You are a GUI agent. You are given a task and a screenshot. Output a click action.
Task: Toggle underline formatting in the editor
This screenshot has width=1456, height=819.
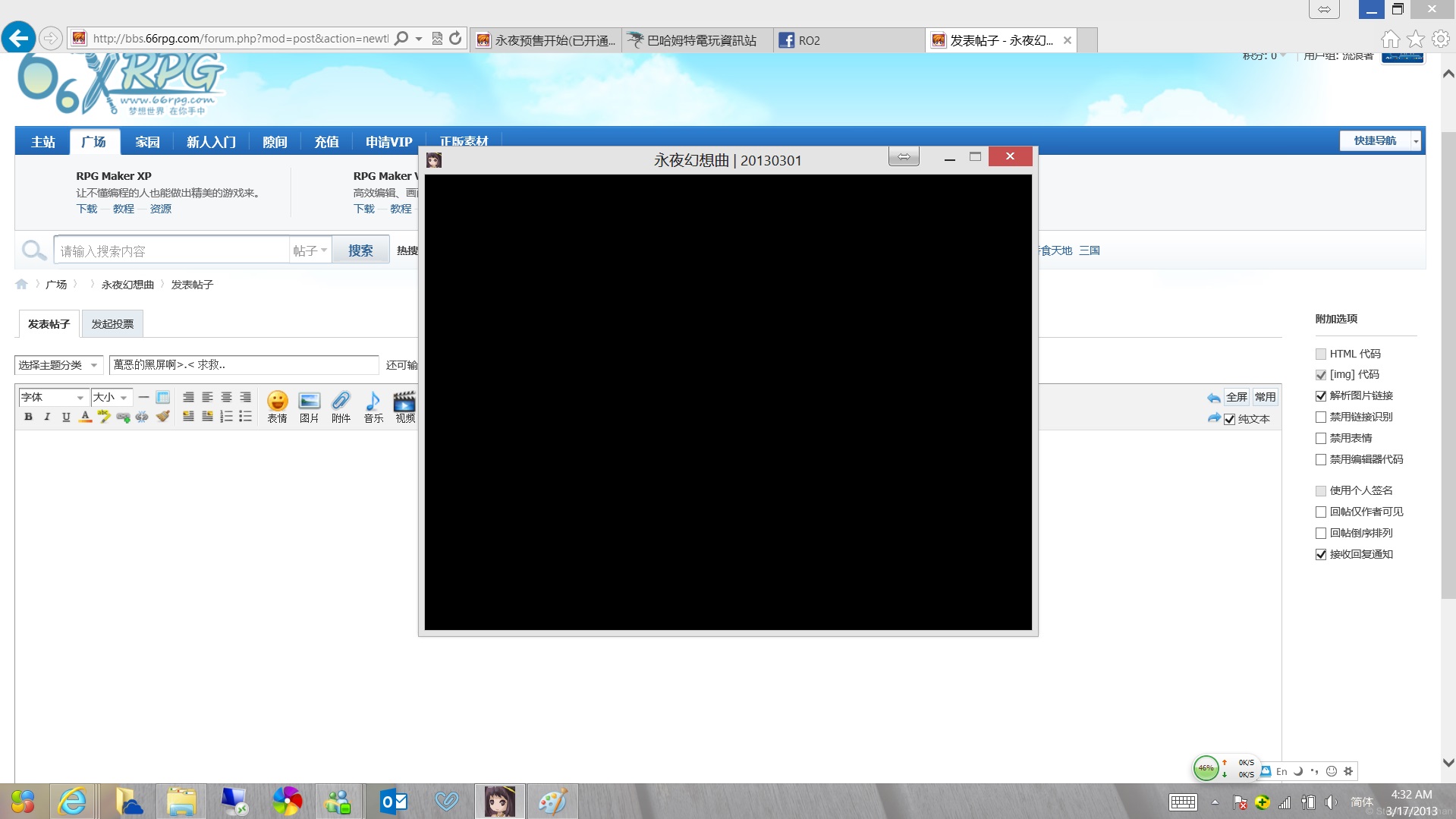[66, 417]
